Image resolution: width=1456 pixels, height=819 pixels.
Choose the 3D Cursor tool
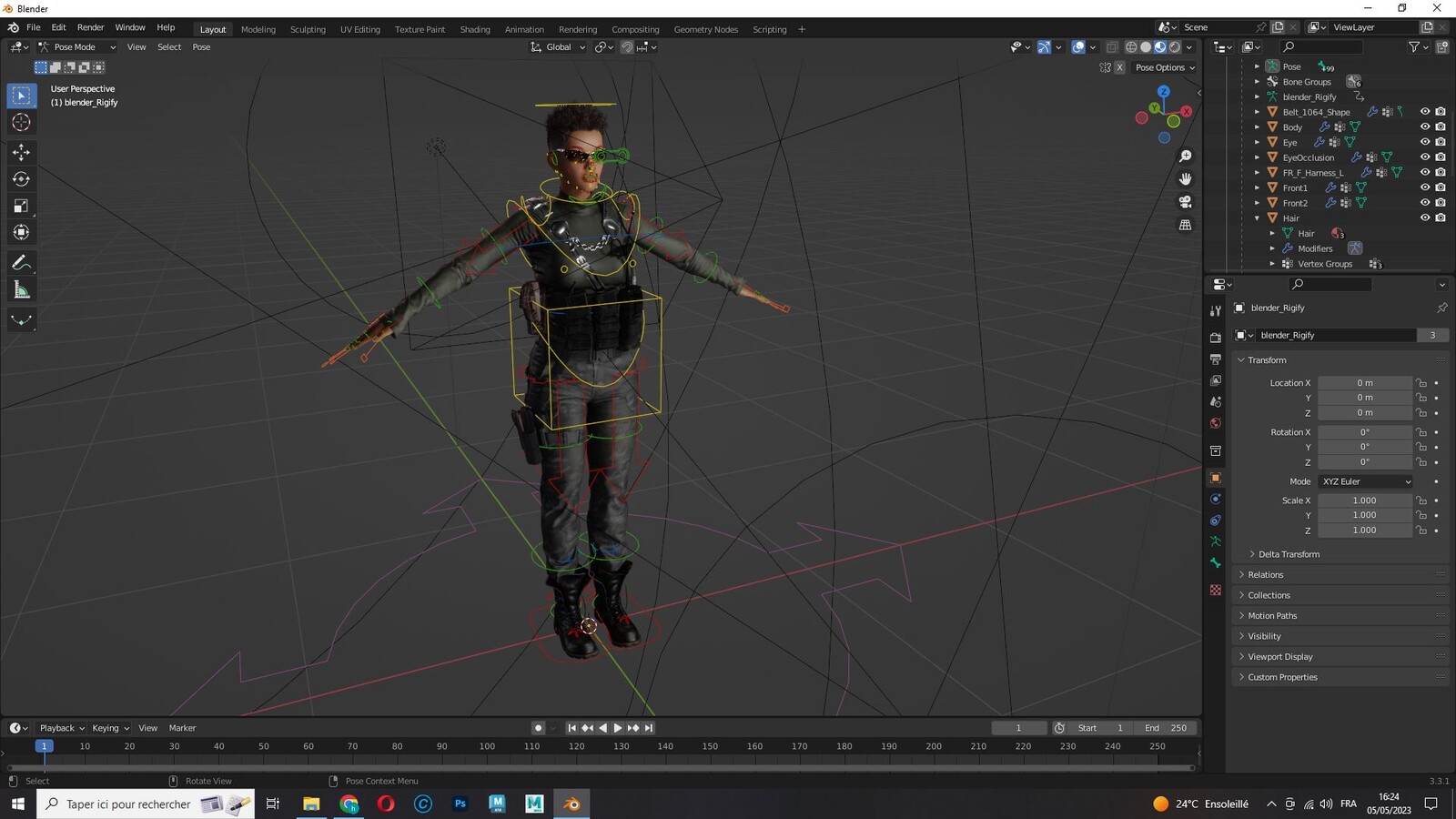point(21,122)
